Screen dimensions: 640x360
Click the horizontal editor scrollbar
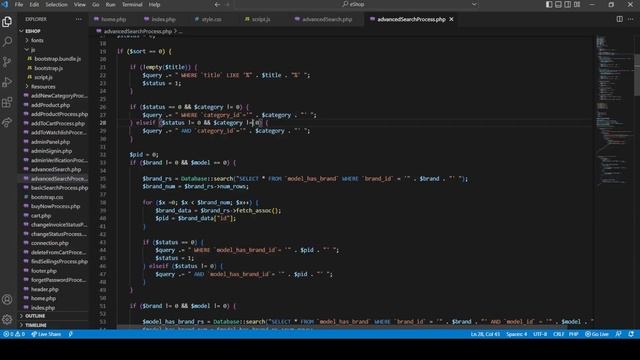(x=342, y=327)
